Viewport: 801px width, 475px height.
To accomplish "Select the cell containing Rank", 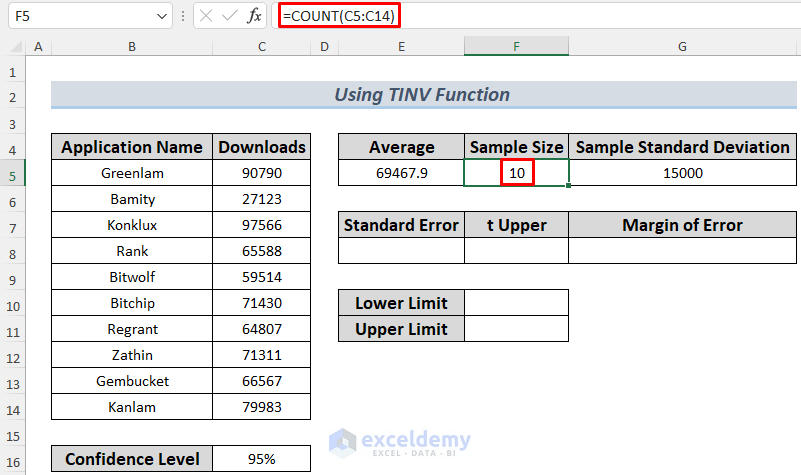I will [x=132, y=251].
